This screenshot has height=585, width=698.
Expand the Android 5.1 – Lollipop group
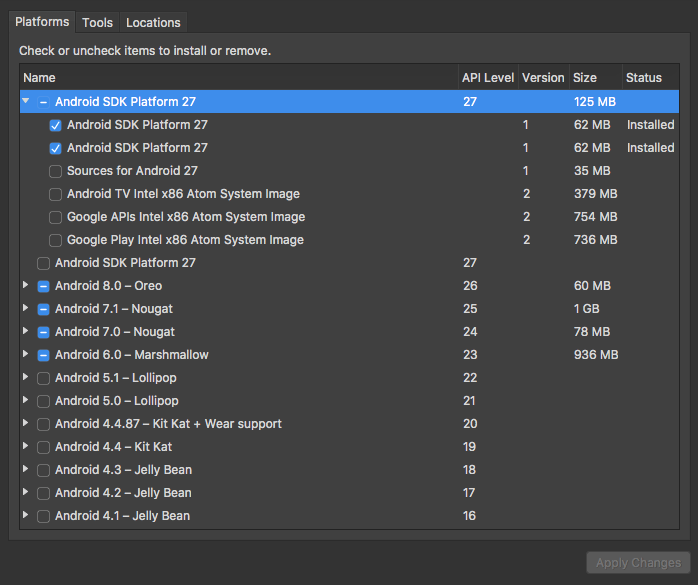tap(26, 378)
